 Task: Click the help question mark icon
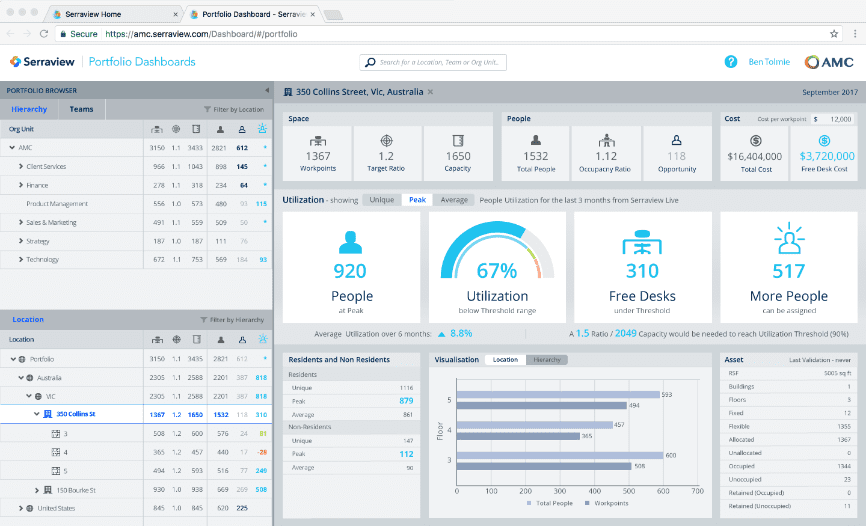pos(731,62)
